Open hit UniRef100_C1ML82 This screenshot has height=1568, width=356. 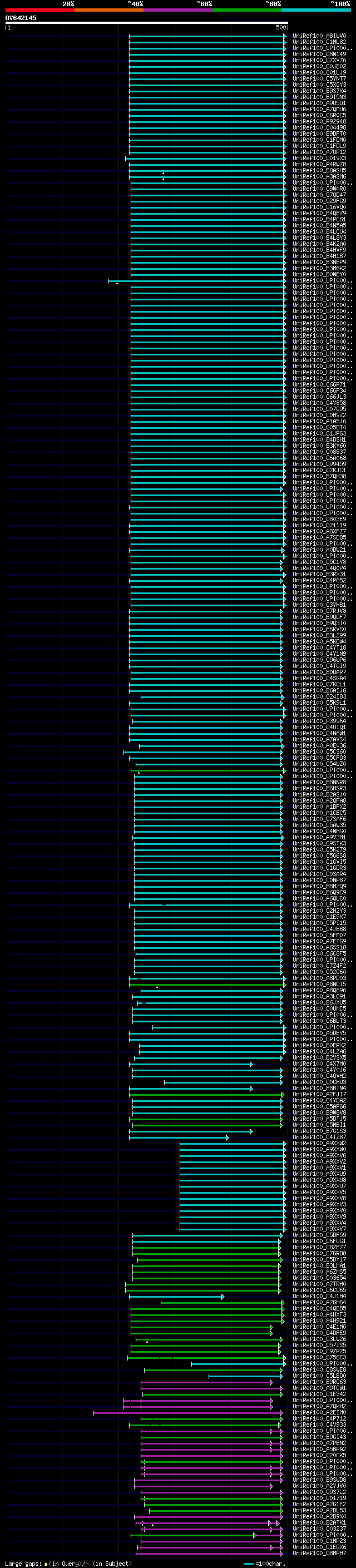click(x=319, y=42)
